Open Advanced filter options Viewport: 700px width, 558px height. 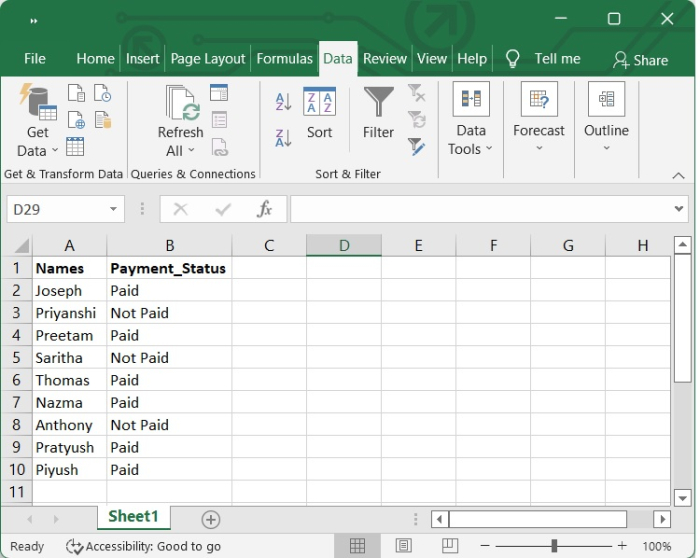417,146
